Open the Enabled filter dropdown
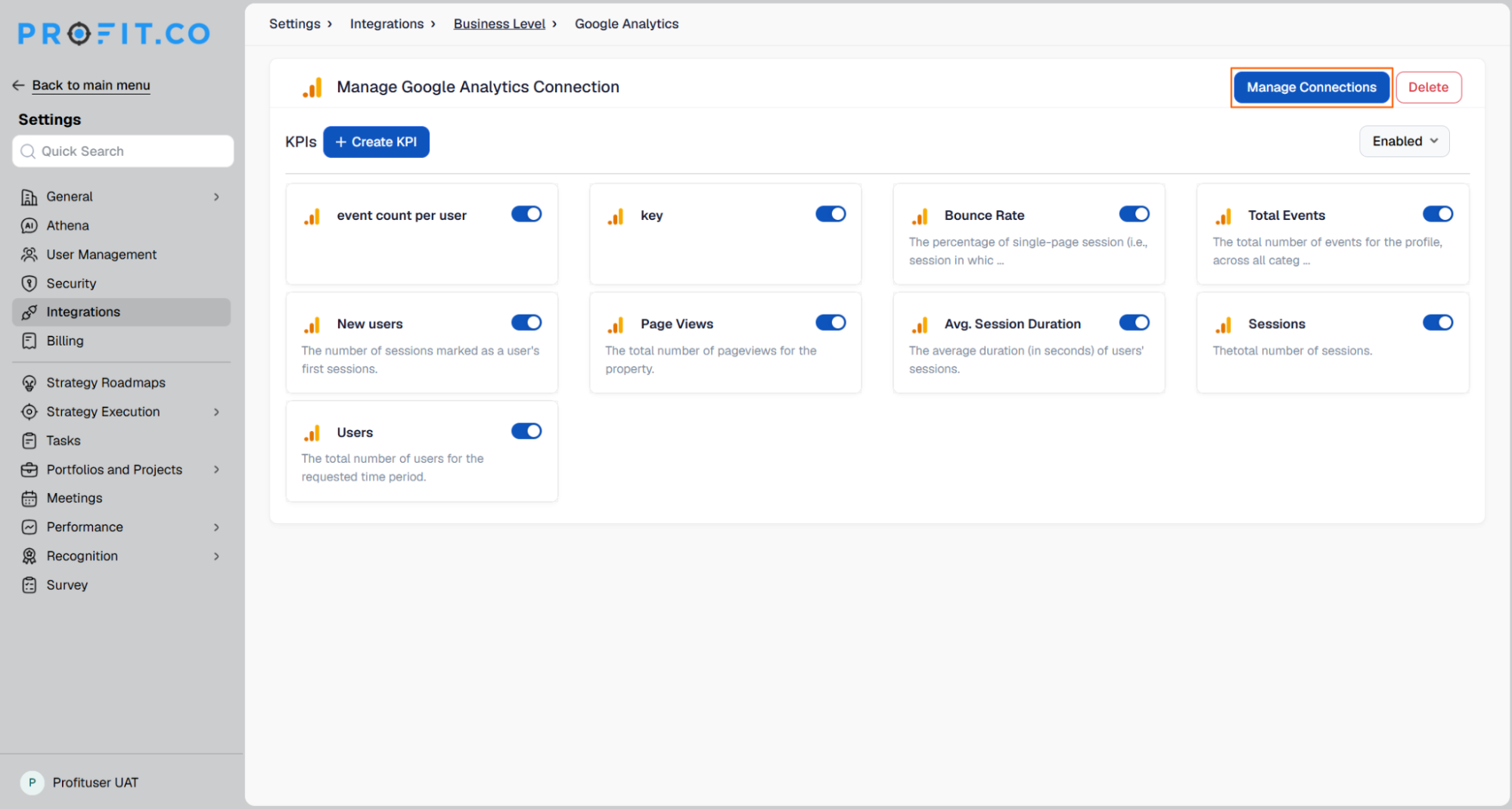 pyautogui.click(x=1404, y=141)
